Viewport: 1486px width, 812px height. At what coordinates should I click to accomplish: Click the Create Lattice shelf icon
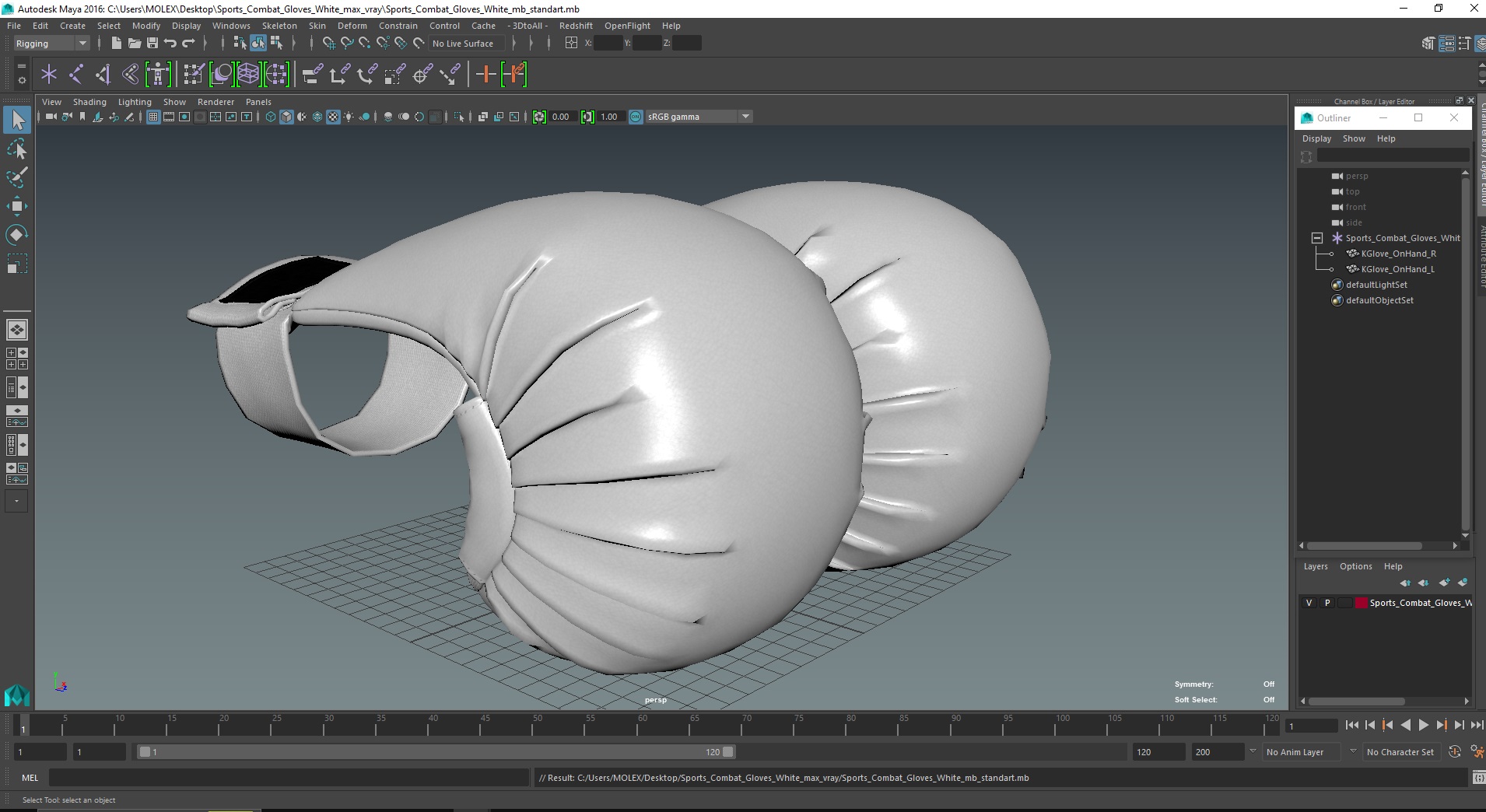pos(248,75)
